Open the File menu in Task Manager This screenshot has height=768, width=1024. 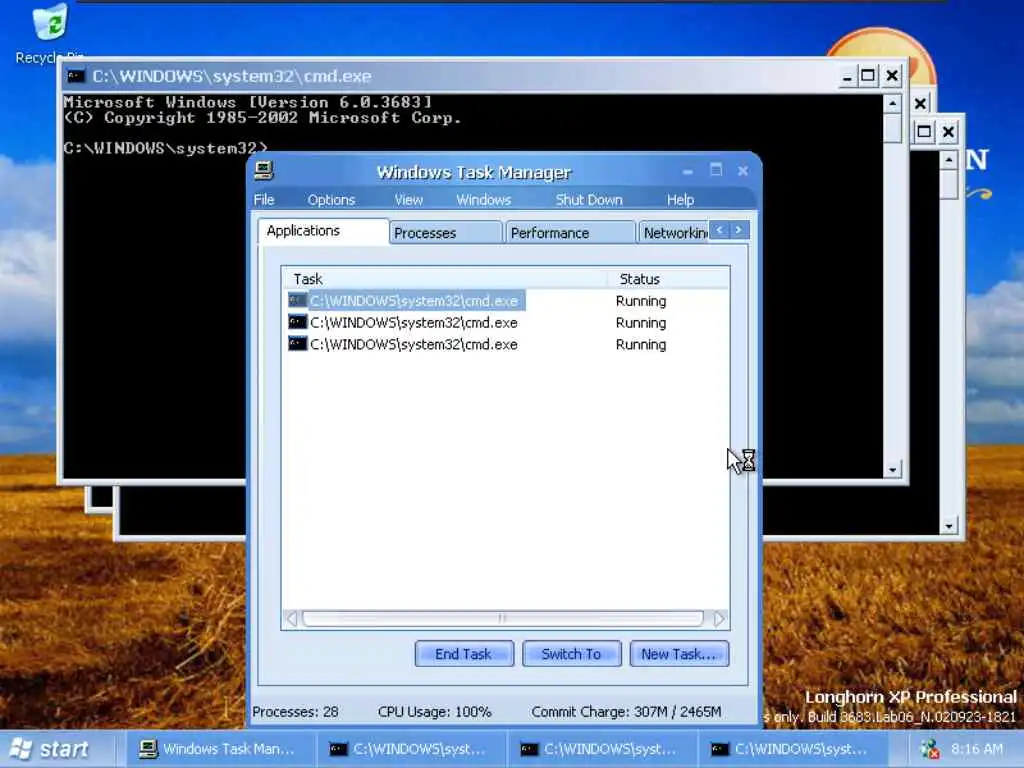(x=264, y=200)
